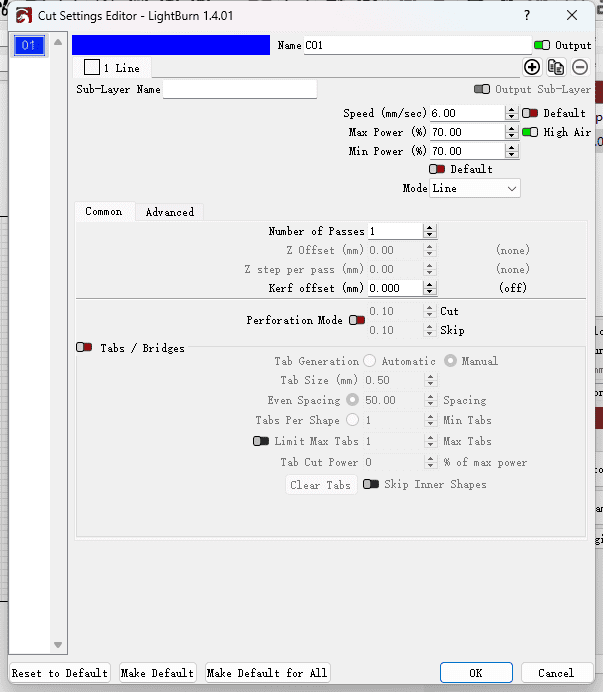This screenshot has height=692, width=603.
Task: Click the LightBurn logo icon in title bar
Action: pyautogui.click(x=24, y=16)
